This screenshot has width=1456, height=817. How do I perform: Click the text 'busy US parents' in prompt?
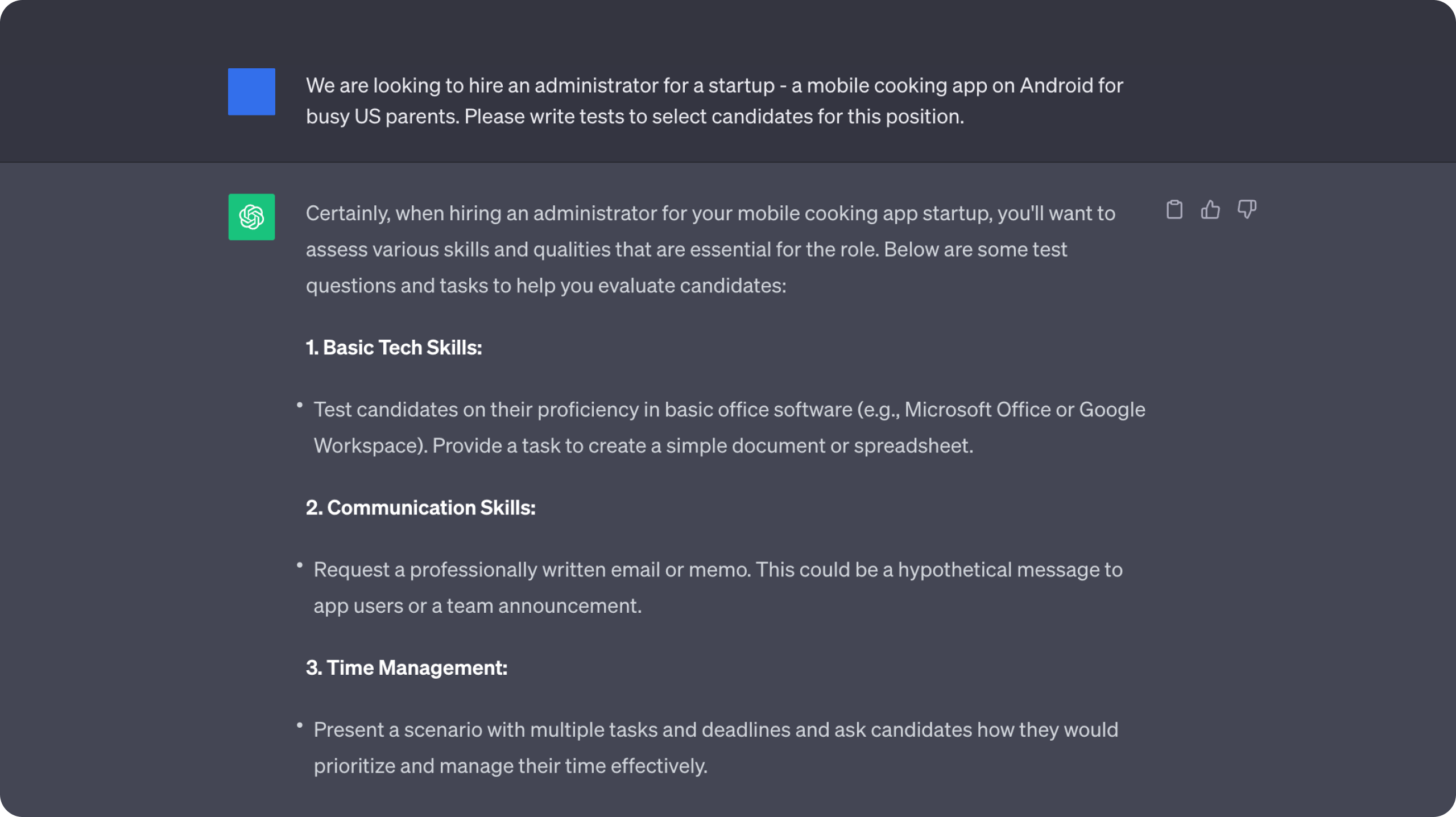click(382, 117)
